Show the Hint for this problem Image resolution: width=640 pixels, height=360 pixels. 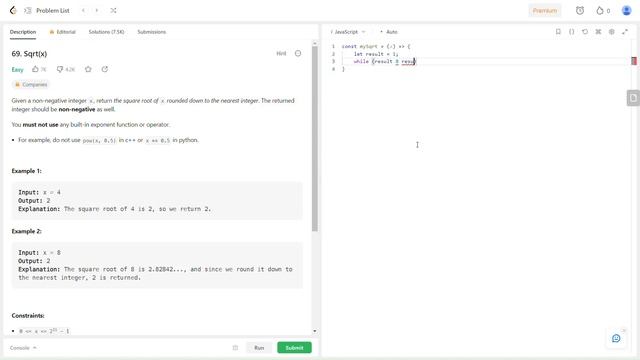[x=281, y=53]
